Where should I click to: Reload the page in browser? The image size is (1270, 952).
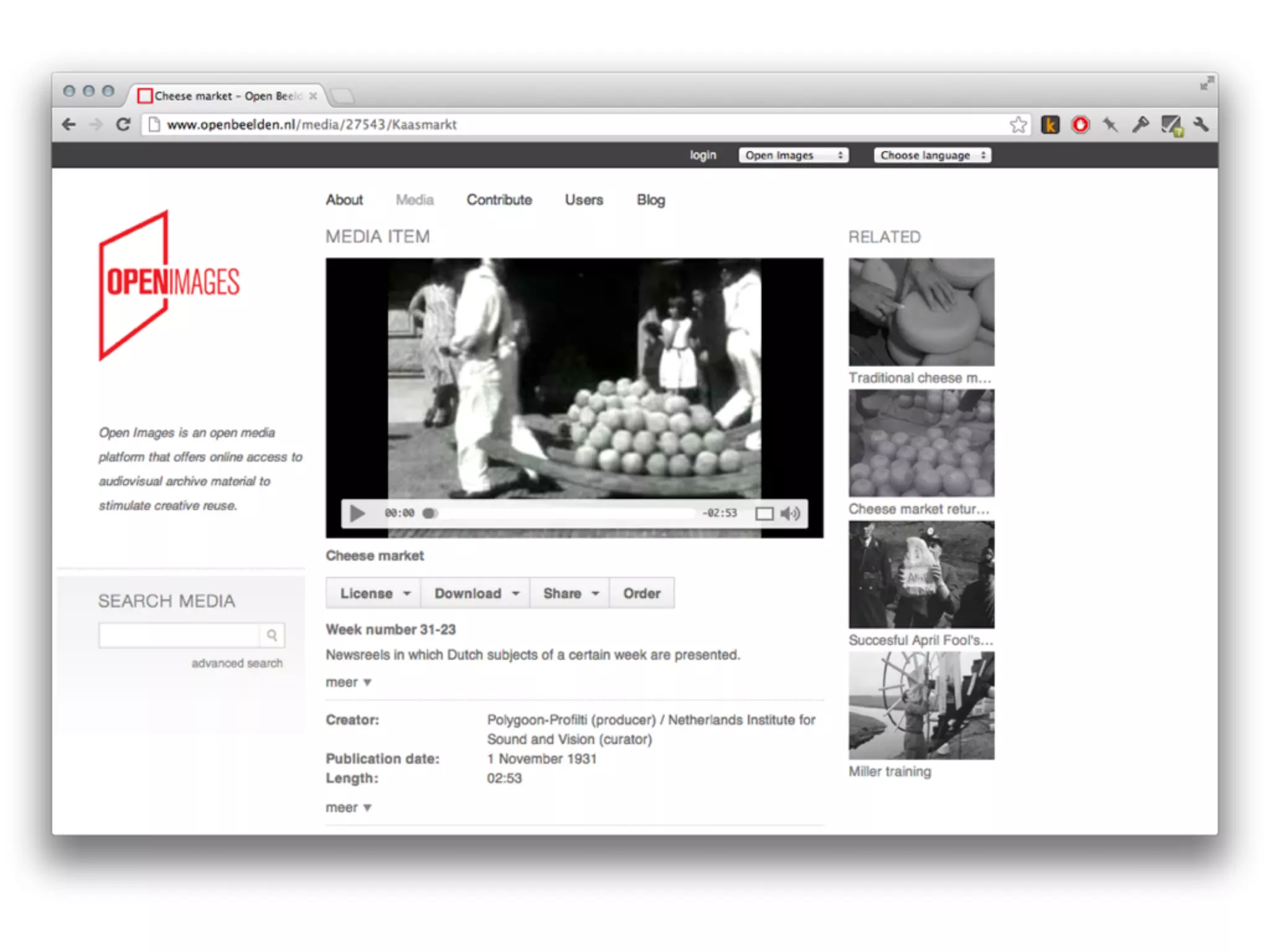click(123, 125)
